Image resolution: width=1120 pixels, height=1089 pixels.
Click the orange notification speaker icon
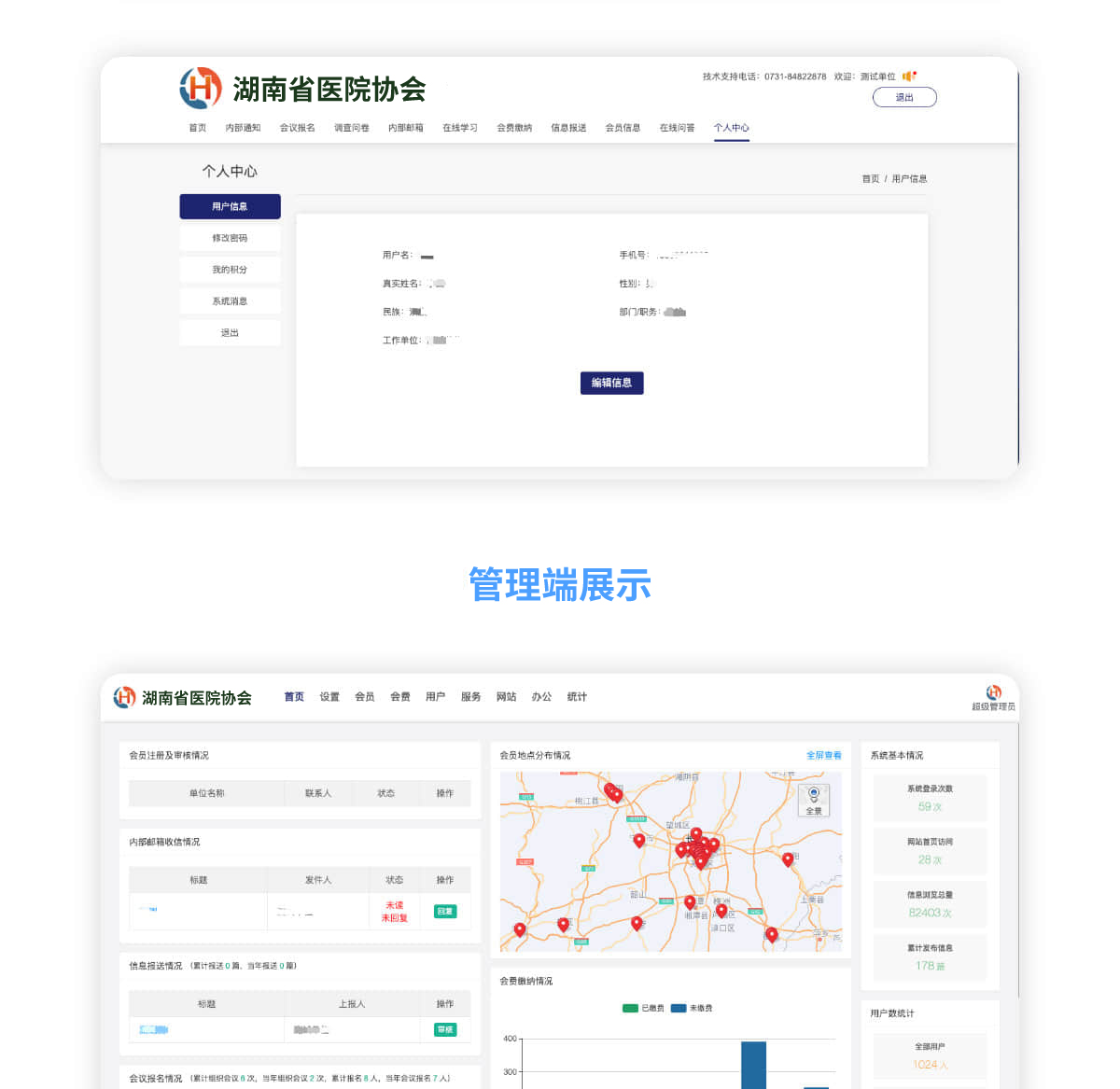(908, 77)
